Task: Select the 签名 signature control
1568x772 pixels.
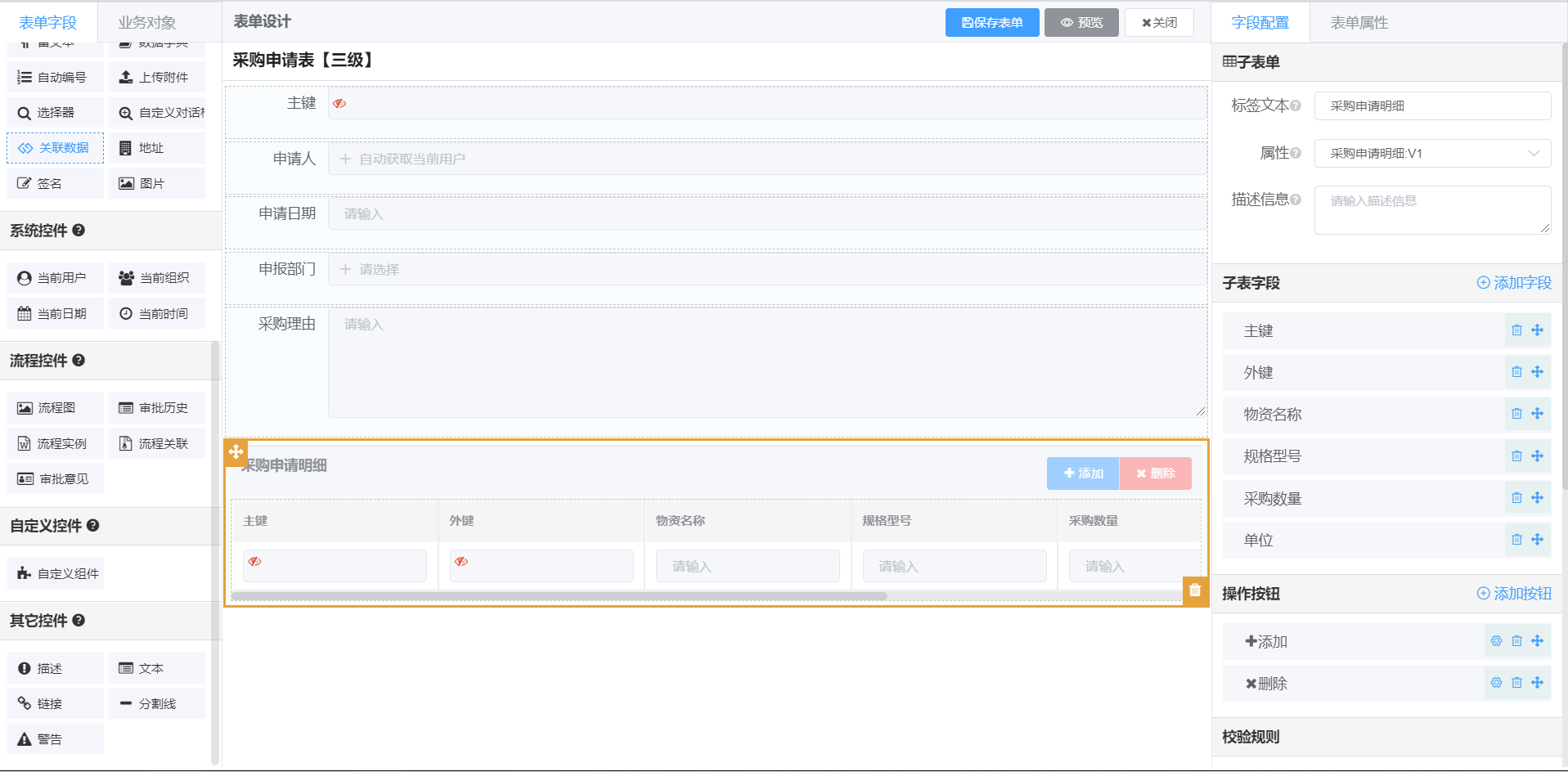Action: [56, 183]
